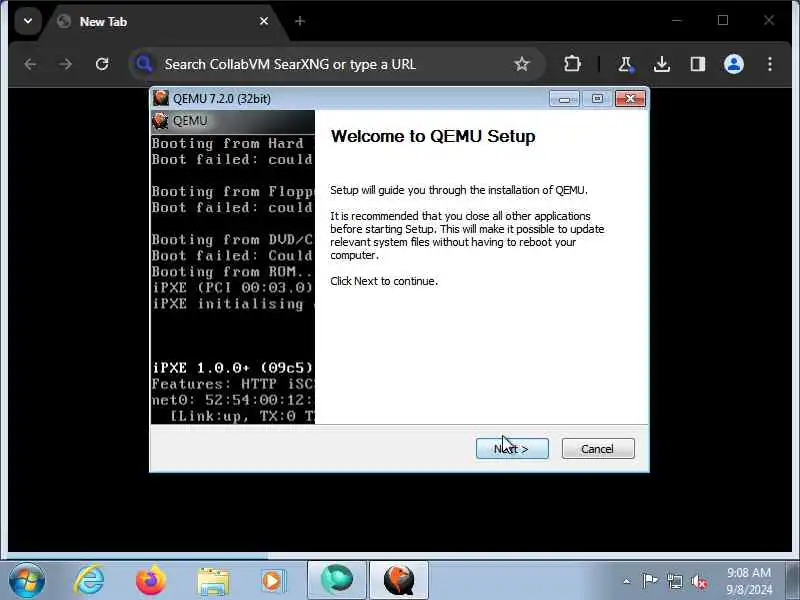This screenshot has width=800, height=600.
Task: Open the network tray icon
Action: click(x=674, y=581)
